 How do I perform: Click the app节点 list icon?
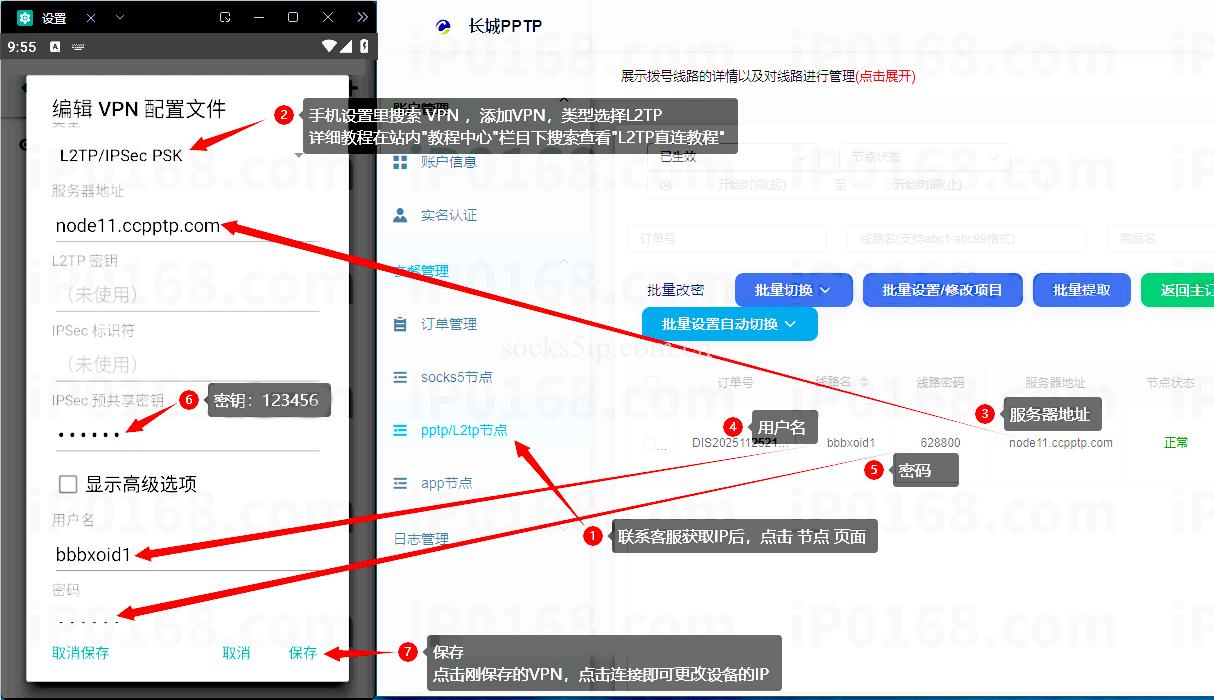pyautogui.click(x=401, y=483)
